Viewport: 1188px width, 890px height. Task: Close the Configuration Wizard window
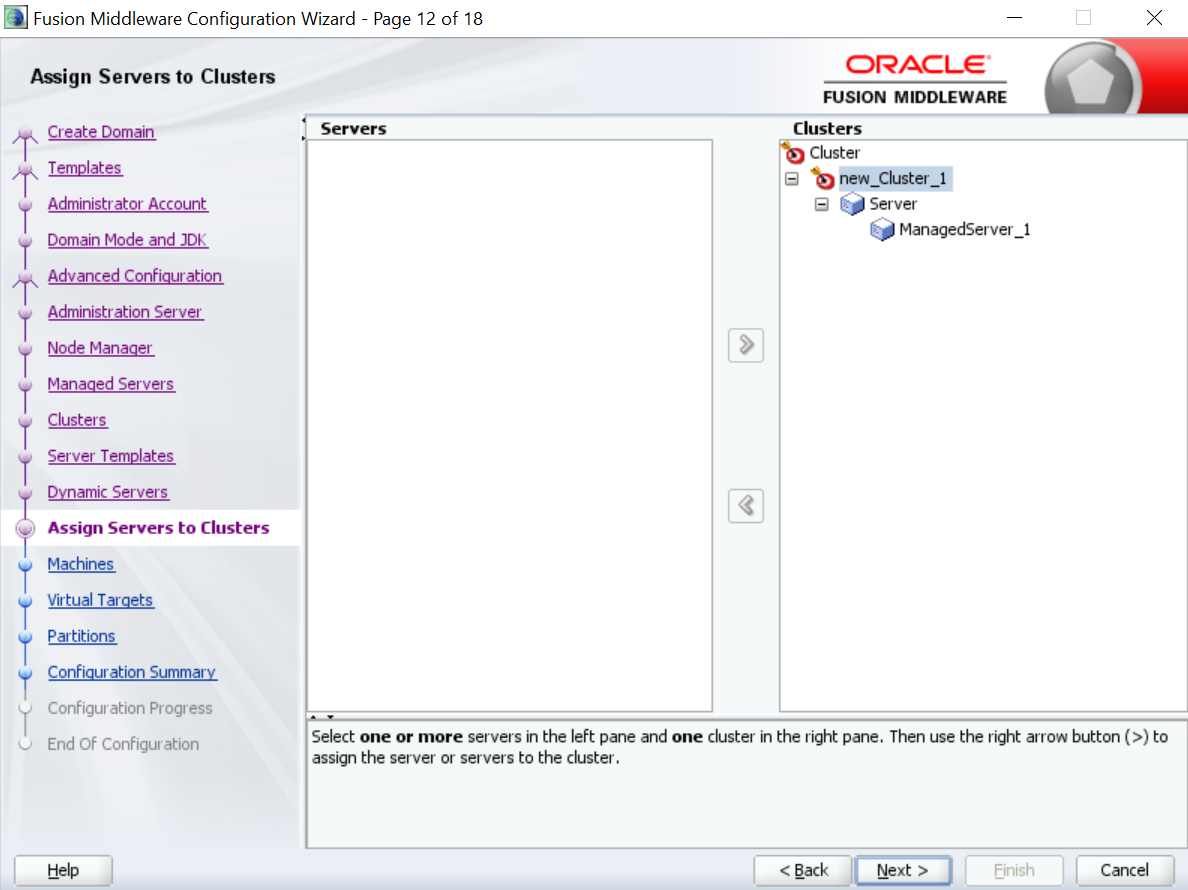[x=1154, y=17]
